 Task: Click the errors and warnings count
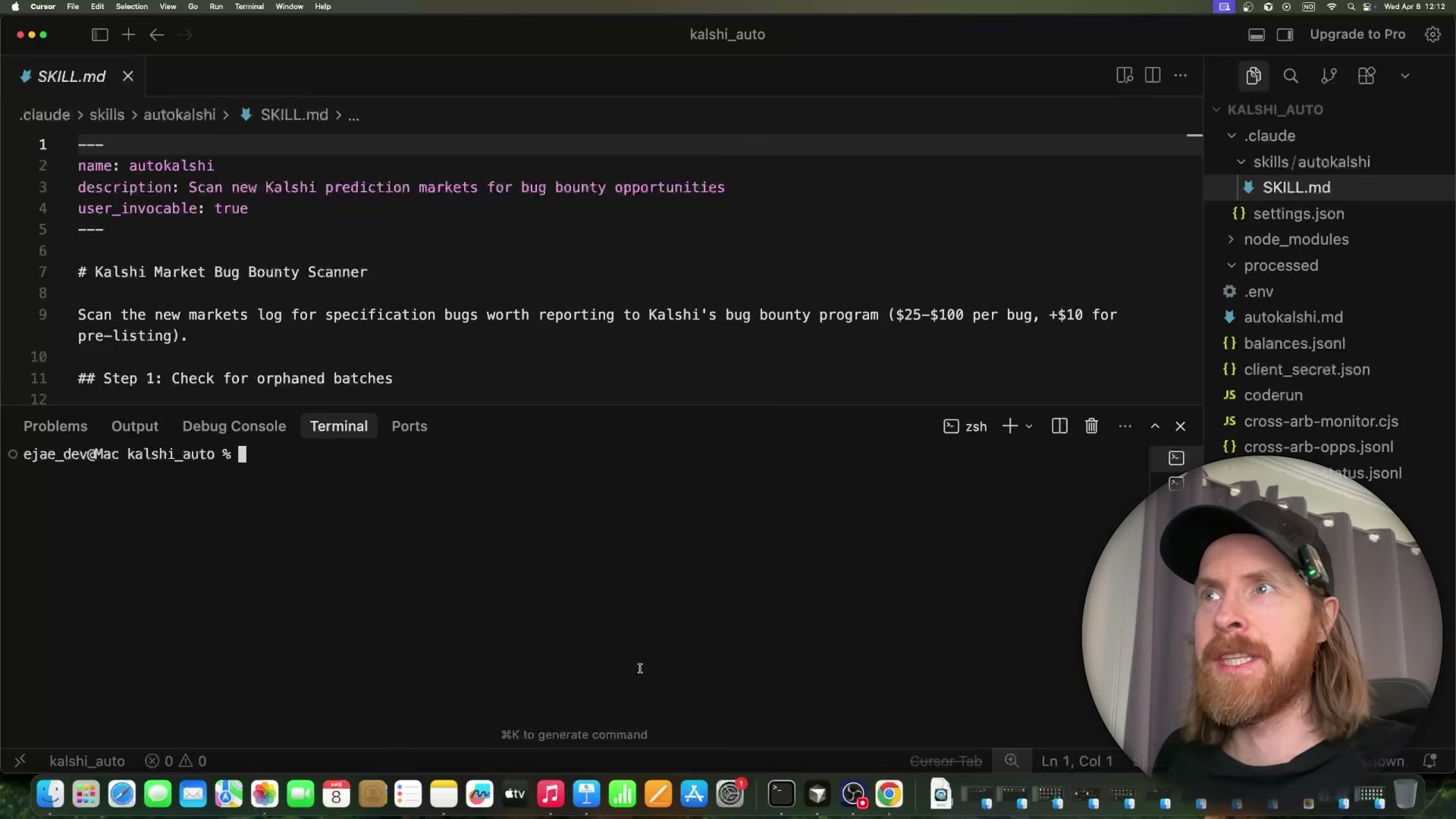(176, 761)
